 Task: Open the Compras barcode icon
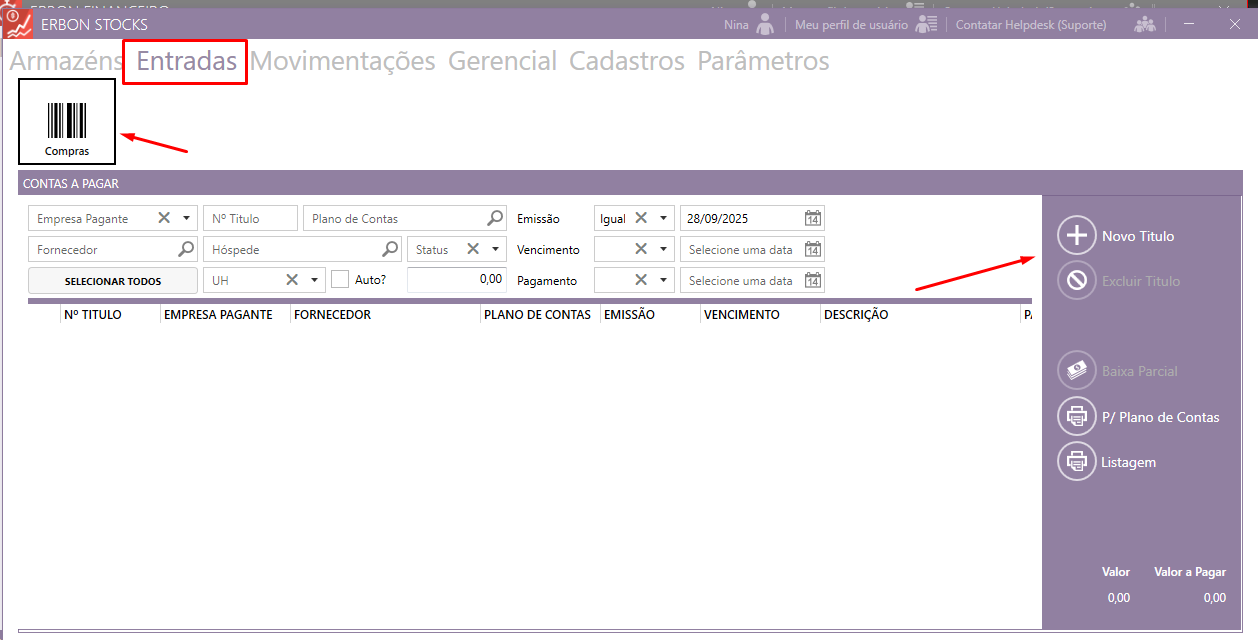67,122
